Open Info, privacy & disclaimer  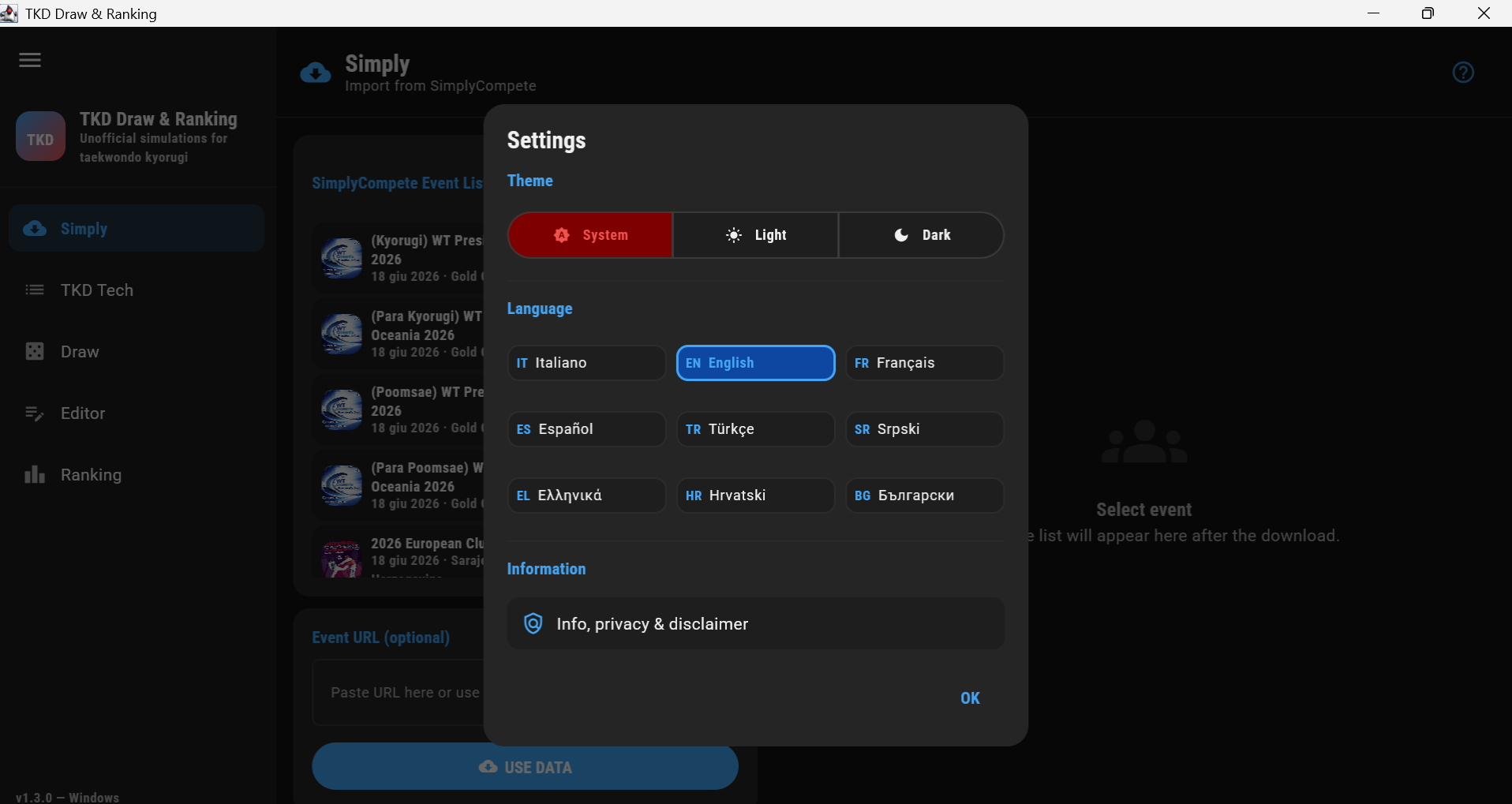pos(756,624)
